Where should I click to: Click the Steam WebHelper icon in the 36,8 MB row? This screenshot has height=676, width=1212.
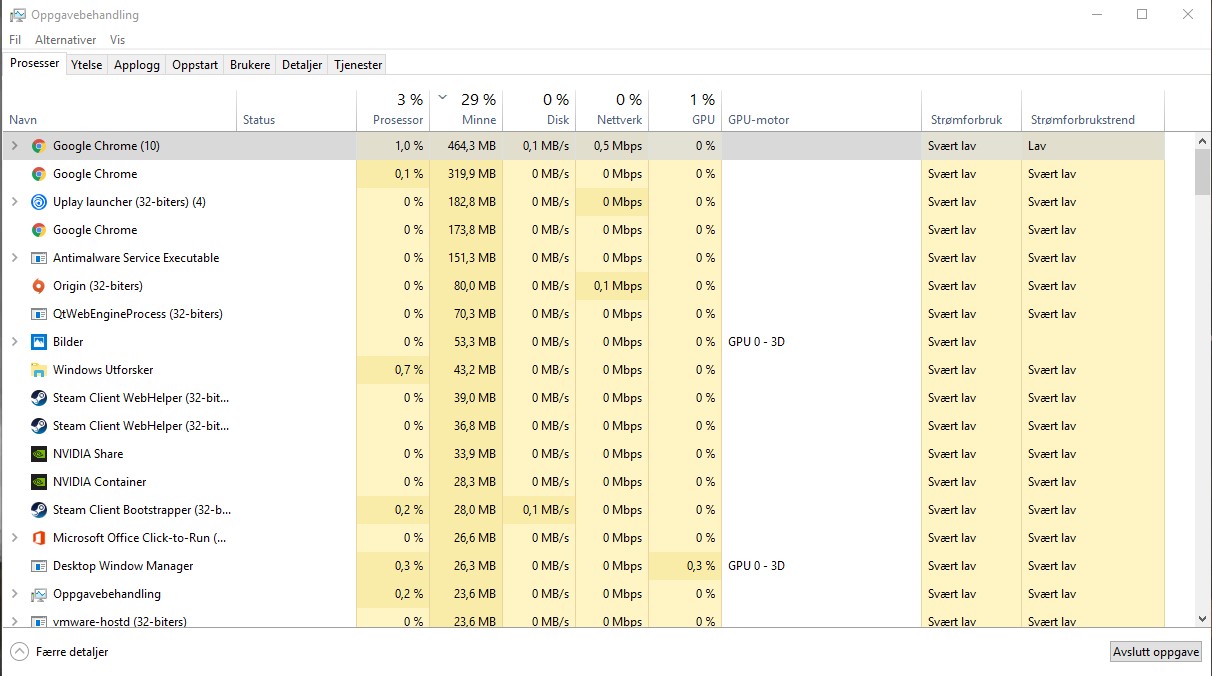38,426
